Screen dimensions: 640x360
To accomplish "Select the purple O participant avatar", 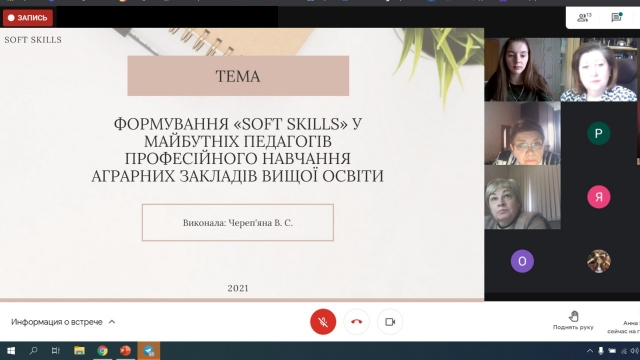I will [522, 261].
